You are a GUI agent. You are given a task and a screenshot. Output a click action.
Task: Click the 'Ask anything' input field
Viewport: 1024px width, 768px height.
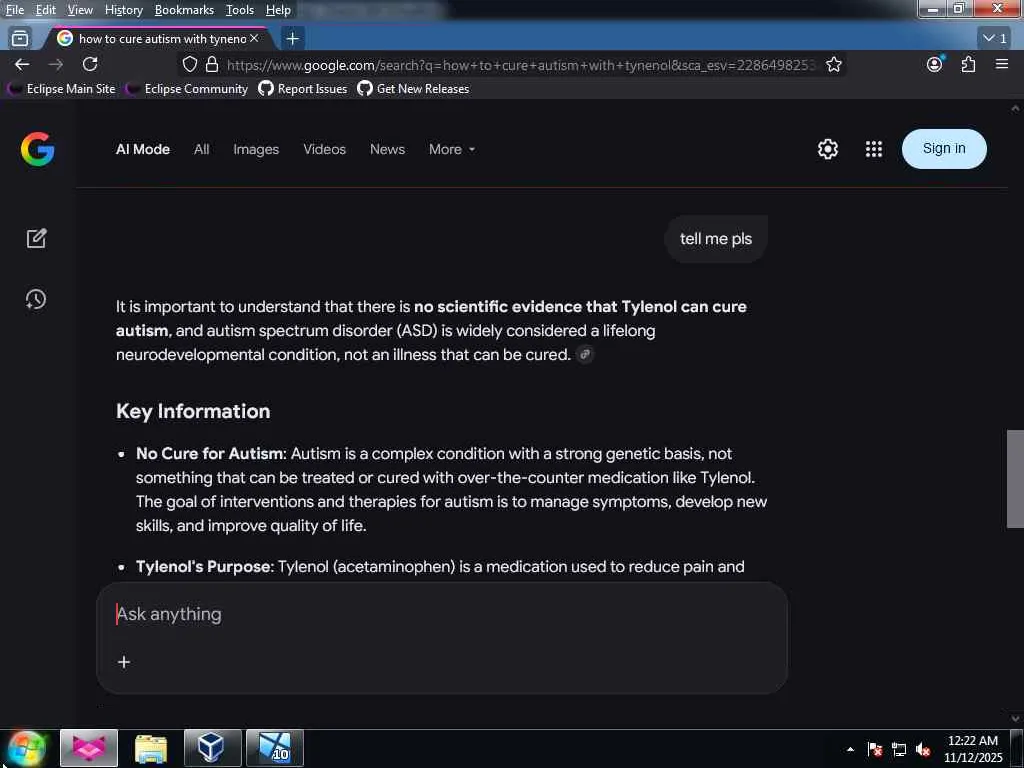[x=441, y=615]
